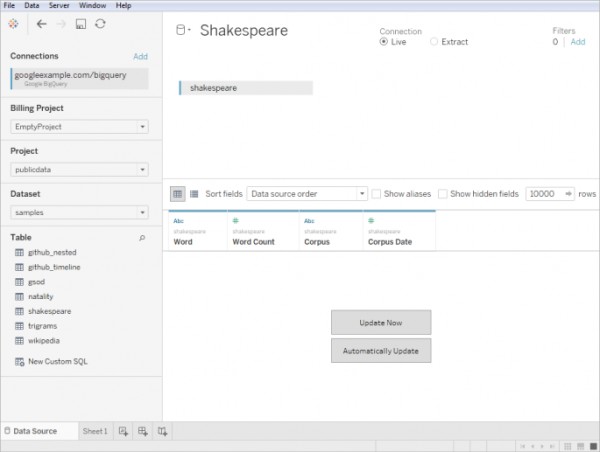Click the Update Now button
The image size is (600, 452).
click(381, 323)
